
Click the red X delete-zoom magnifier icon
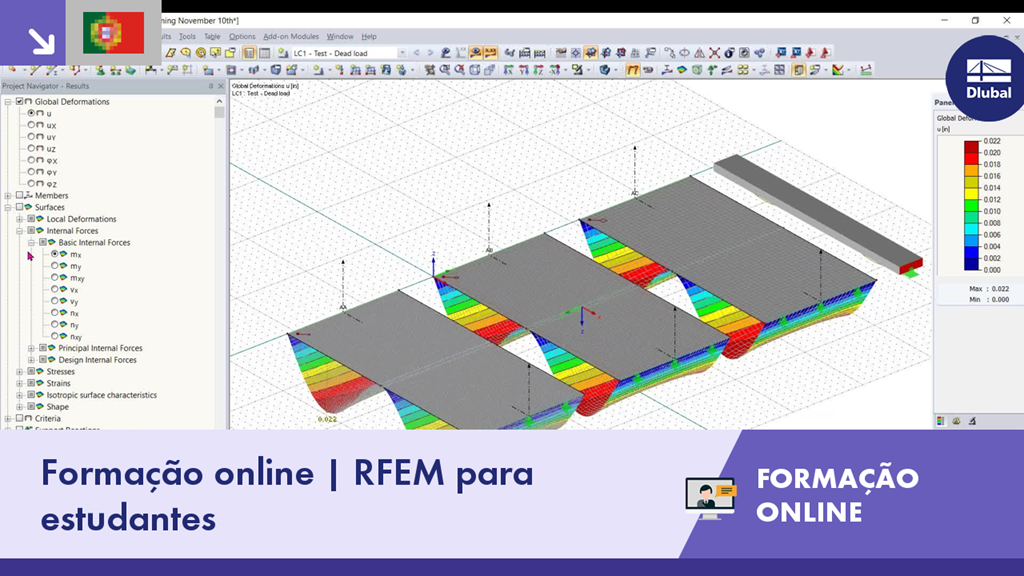[460, 70]
